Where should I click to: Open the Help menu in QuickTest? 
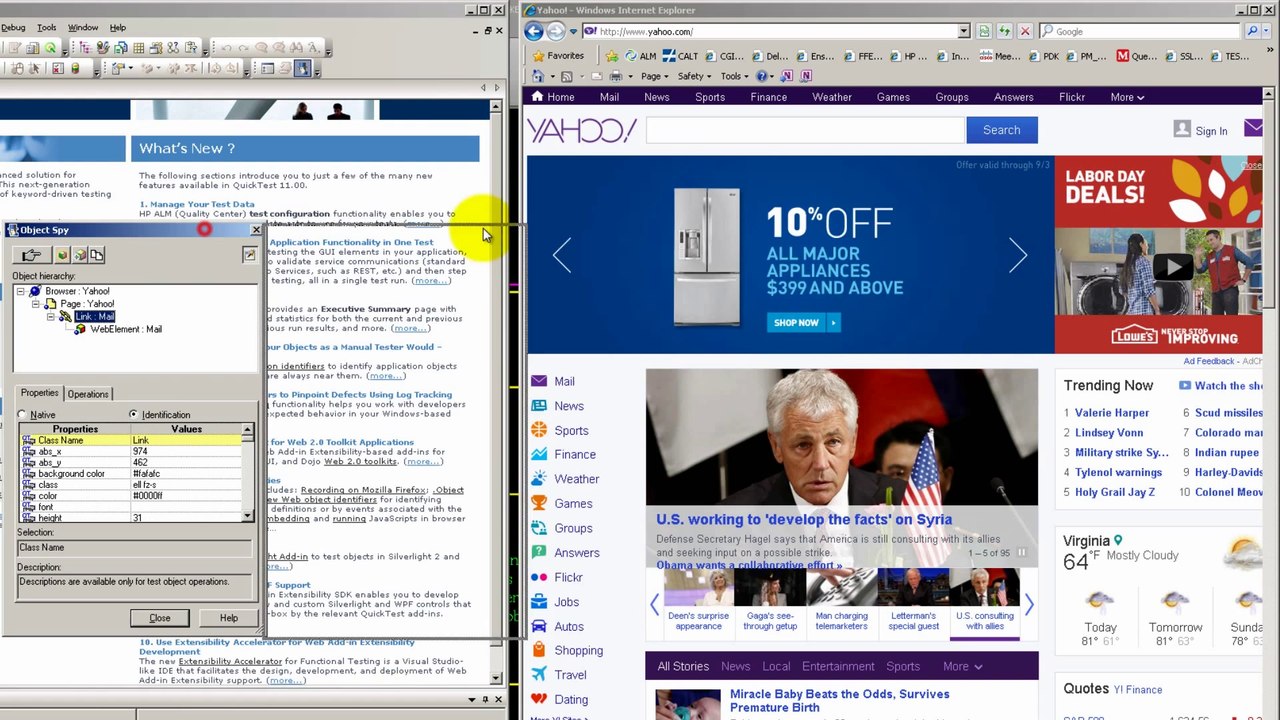[x=118, y=28]
